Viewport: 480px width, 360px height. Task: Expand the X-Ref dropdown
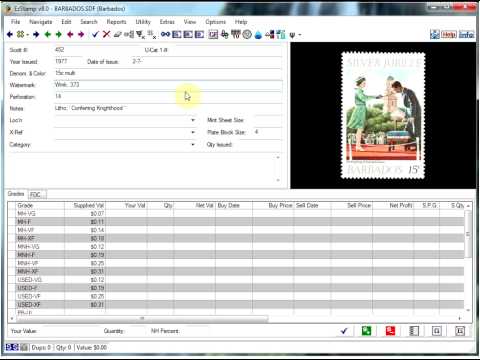tap(193, 132)
